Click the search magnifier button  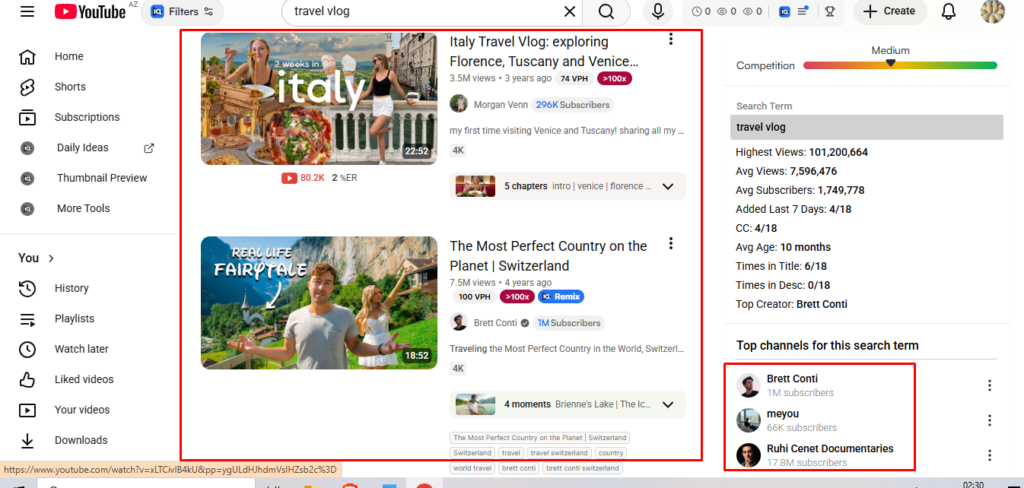point(606,12)
